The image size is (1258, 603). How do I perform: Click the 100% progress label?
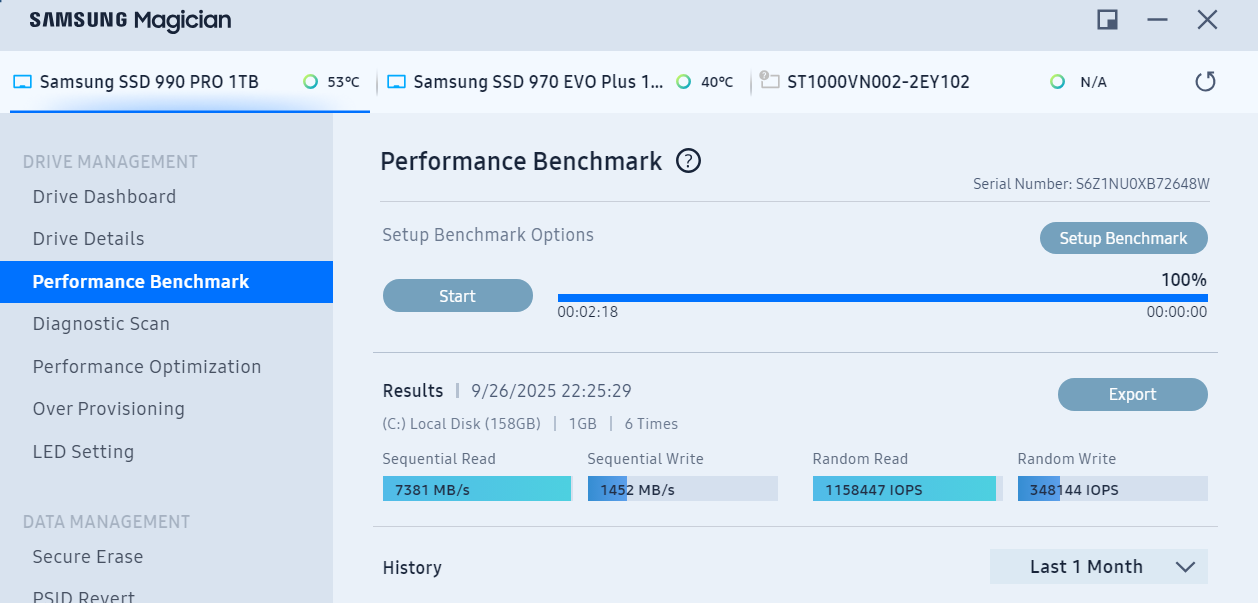tap(1184, 280)
